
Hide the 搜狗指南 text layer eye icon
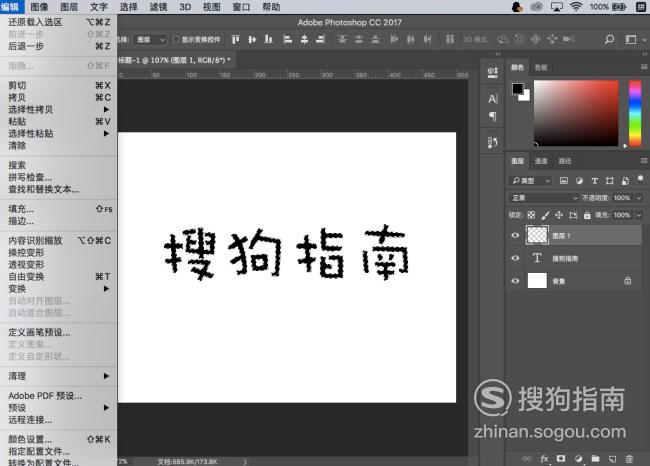coord(515,258)
